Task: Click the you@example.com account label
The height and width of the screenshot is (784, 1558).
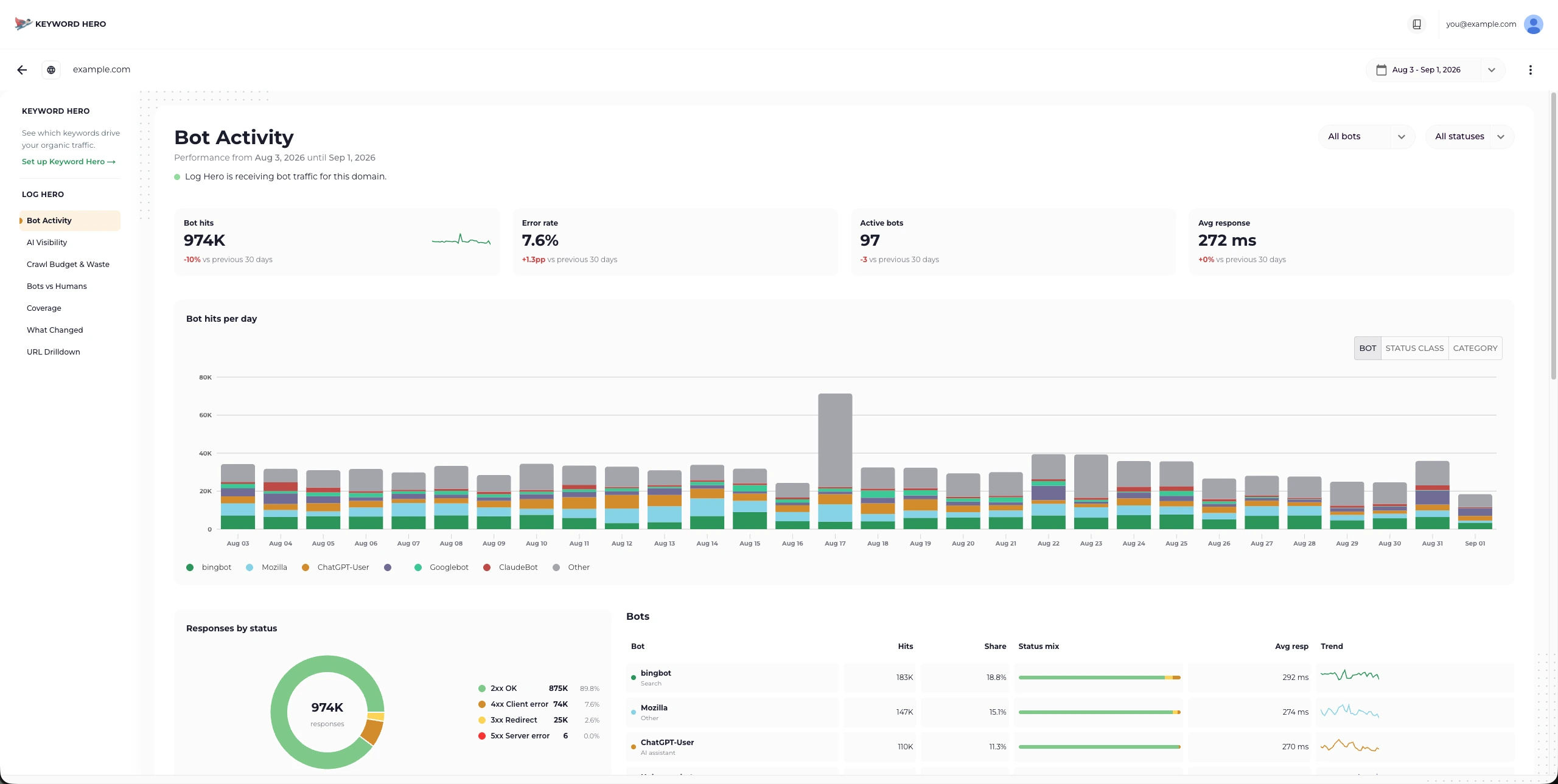Action: pyautogui.click(x=1481, y=24)
